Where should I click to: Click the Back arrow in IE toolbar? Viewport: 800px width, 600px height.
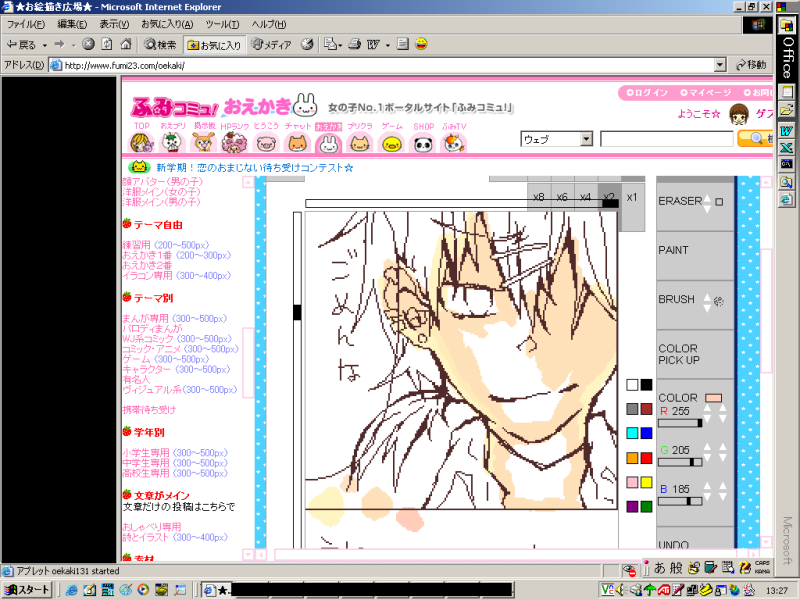pyautogui.click(x=20, y=45)
